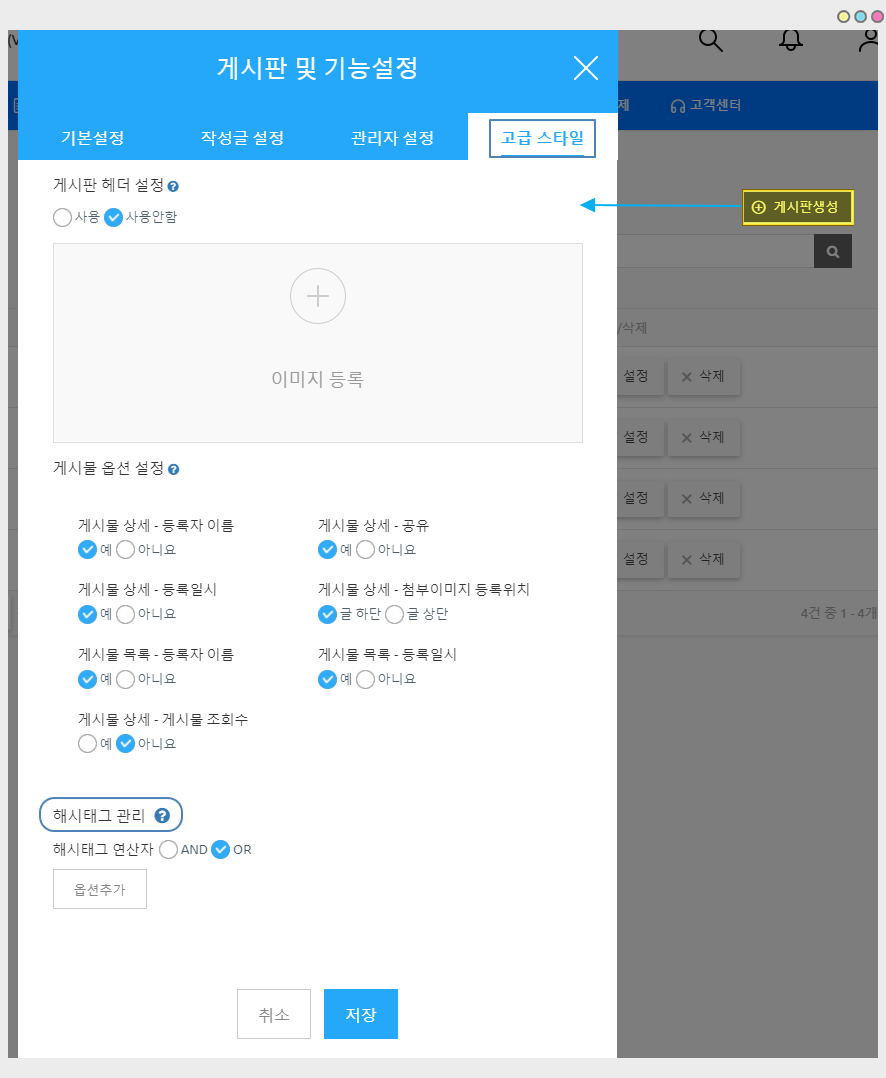This screenshot has width=886, height=1078.
Task: Click the dark search button in list
Action: [x=832, y=251]
